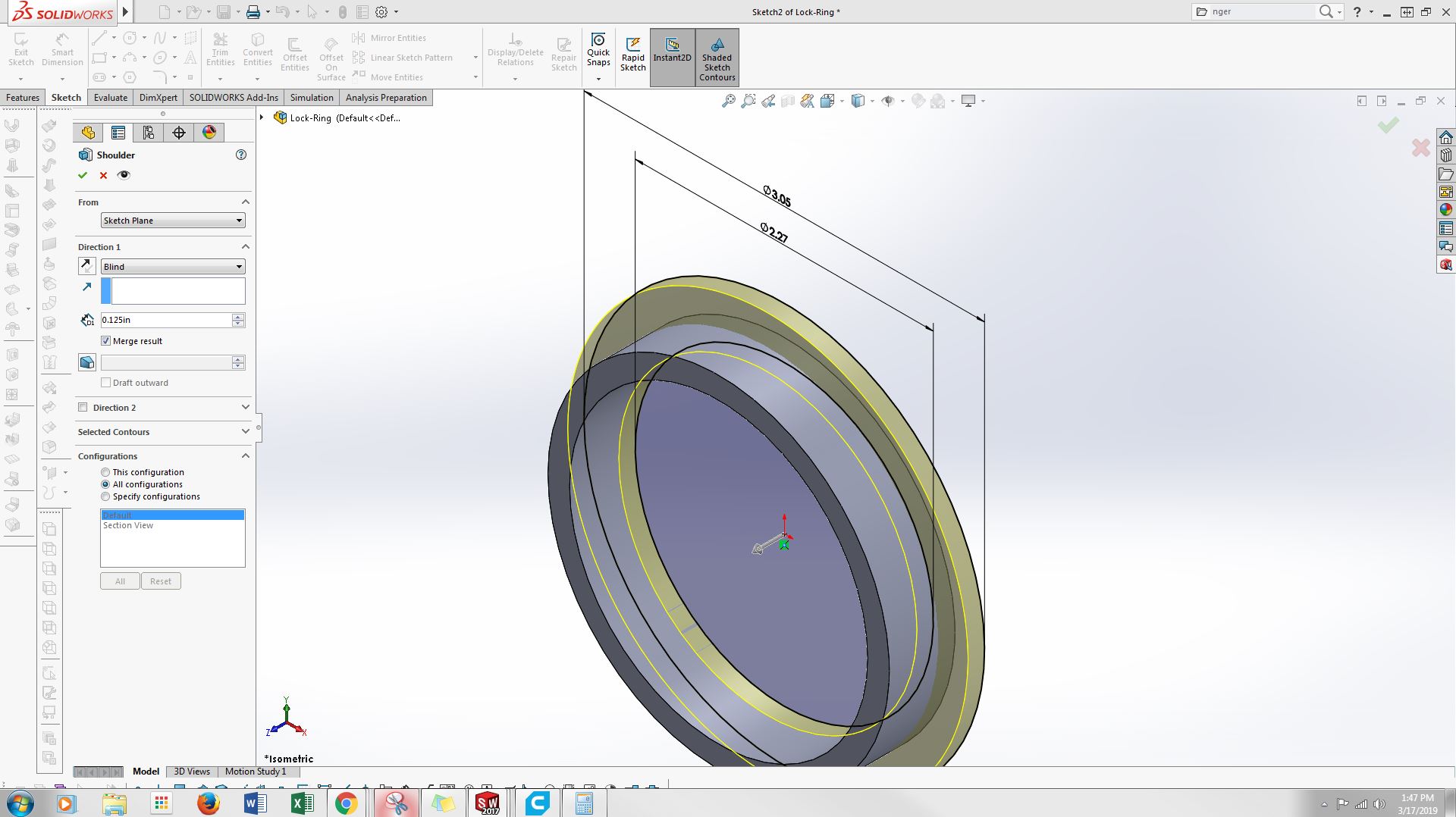The height and width of the screenshot is (817, 1456).
Task: Click Zoom to Fit in view toolbar
Action: tap(728, 101)
